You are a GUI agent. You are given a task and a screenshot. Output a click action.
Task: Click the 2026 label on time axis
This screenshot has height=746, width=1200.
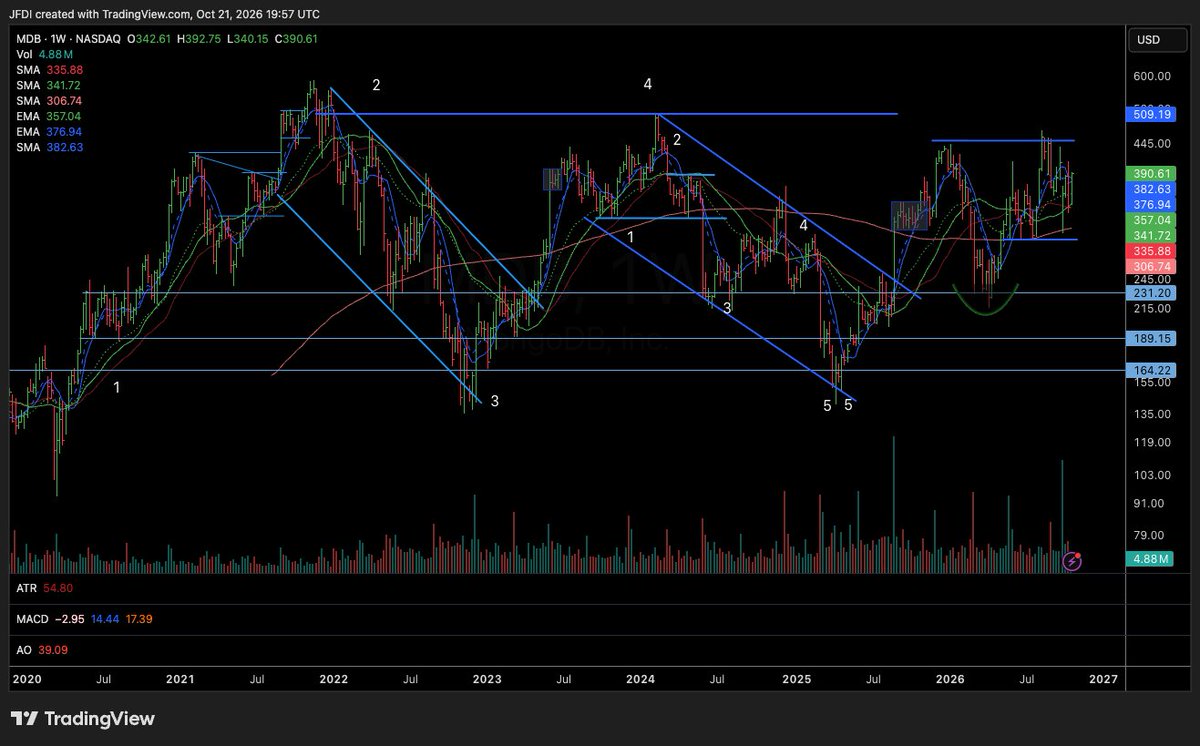coord(949,680)
